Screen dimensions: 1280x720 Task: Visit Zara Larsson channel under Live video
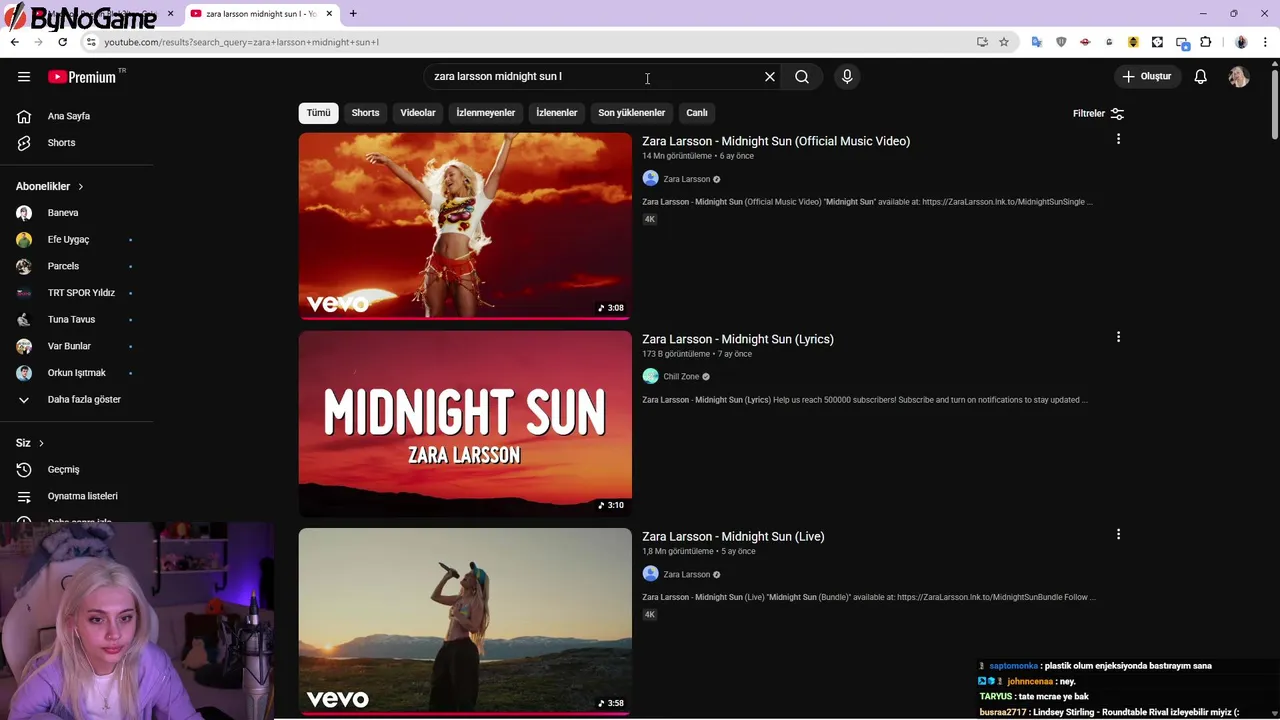[686, 575]
